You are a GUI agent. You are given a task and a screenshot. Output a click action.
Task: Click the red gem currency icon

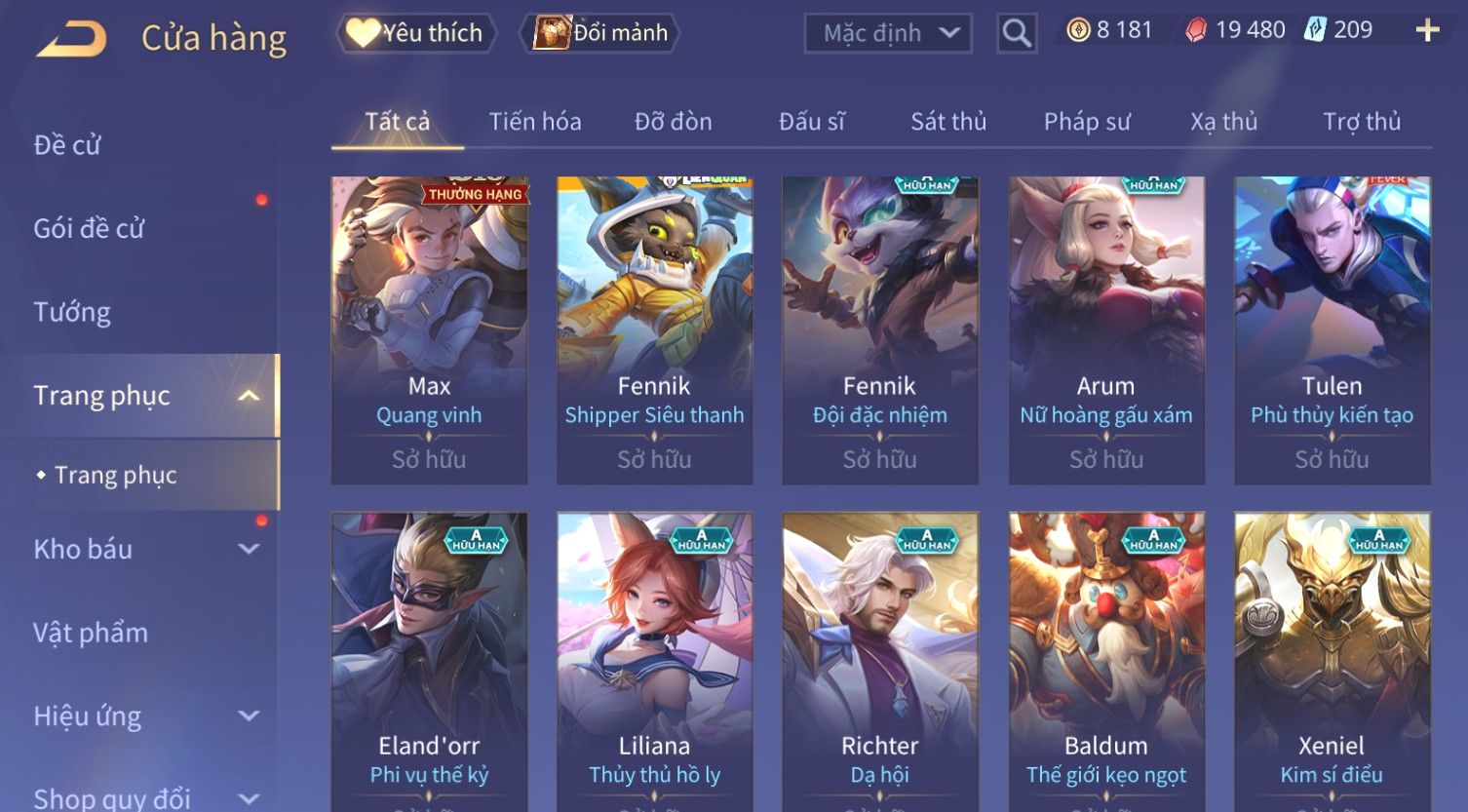tap(1196, 31)
